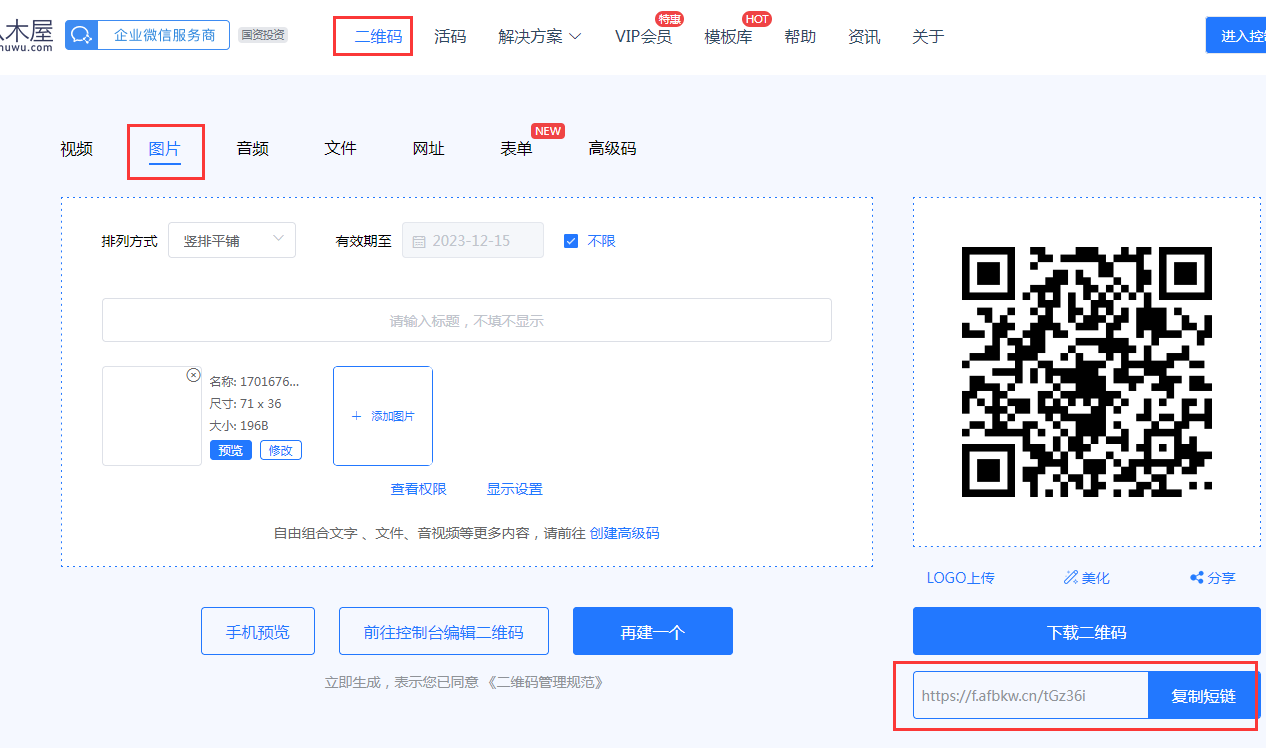Switch to the 音频 tab
Viewport: 1266px width, 748px height.
(252, 149)
